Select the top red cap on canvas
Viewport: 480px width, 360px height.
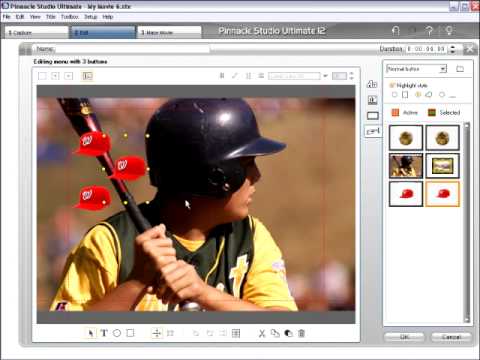click(x=93, y=144)
